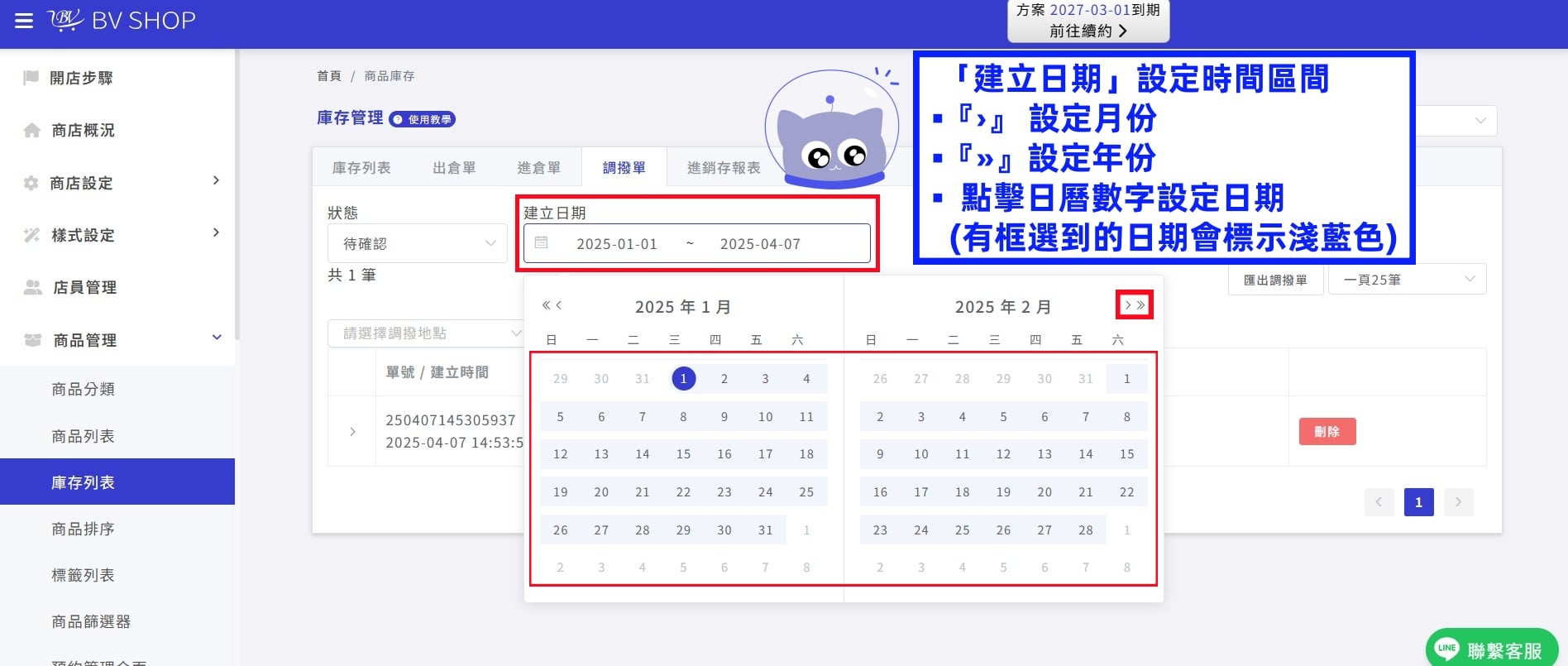This screenshot has width=1568, height=666.
Task: Go to next month in the calendar
Action: coord(1127,305)
